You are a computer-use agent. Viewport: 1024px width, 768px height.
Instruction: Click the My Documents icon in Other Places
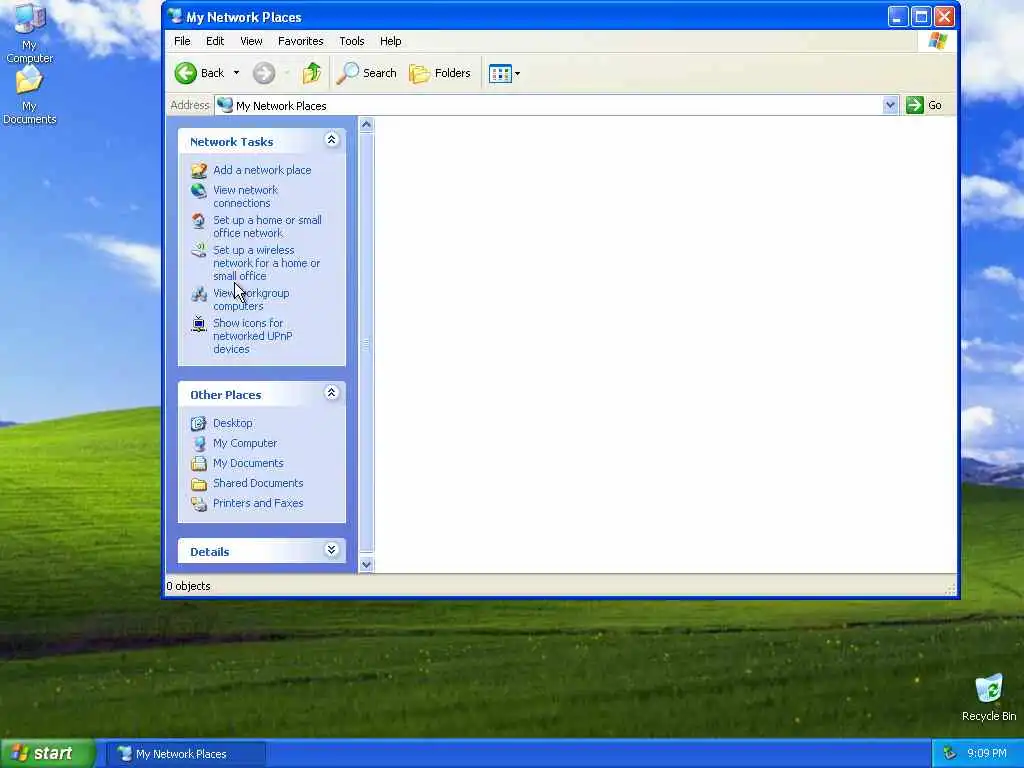pos(199,464)
